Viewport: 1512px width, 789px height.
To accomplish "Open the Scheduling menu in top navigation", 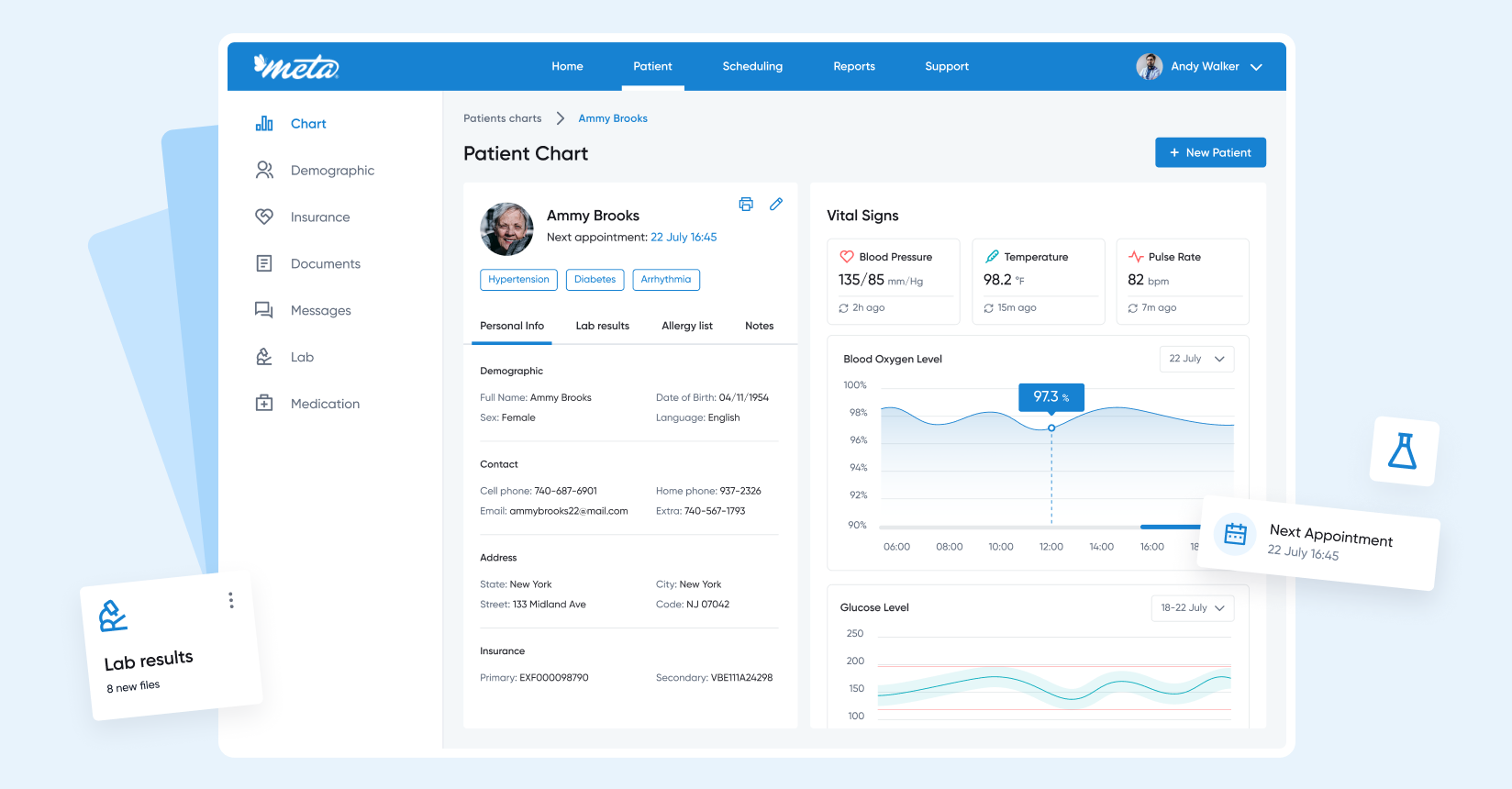I will (x=752, y=66).
